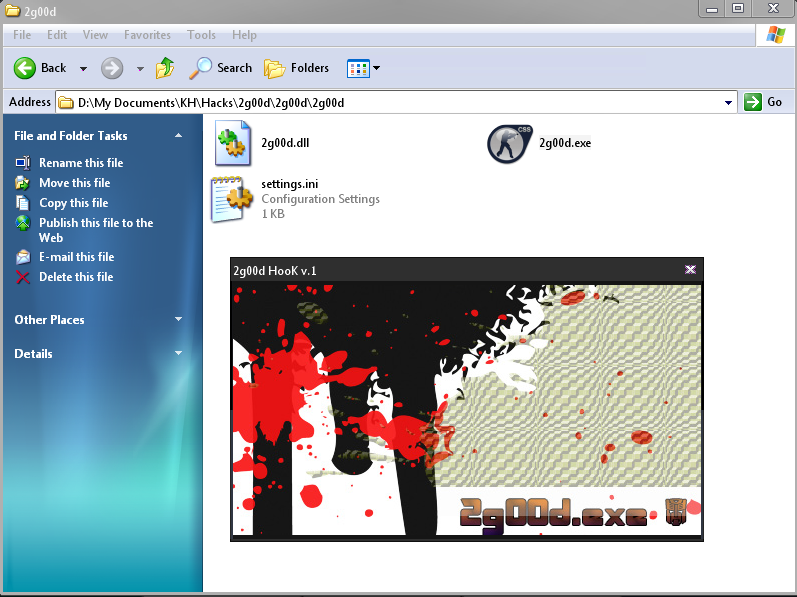Minimize the 2g00d Explorer window

coord(712,9)
